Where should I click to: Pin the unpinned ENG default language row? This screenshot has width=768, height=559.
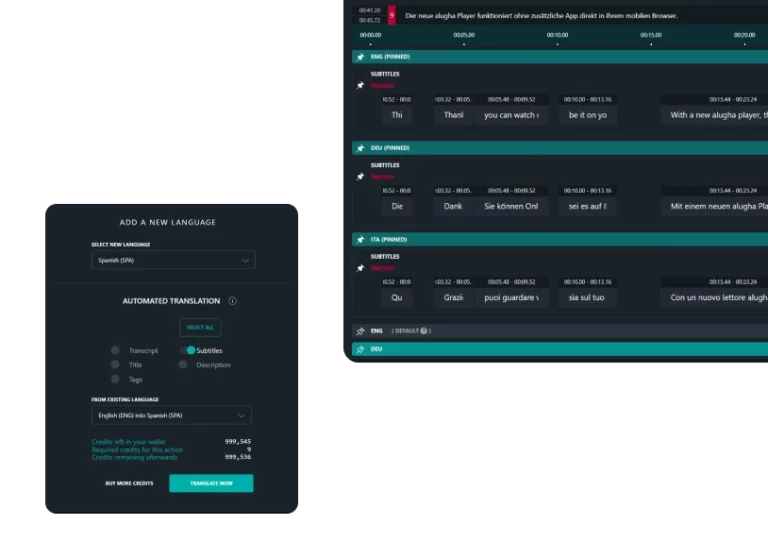(361, 331)
